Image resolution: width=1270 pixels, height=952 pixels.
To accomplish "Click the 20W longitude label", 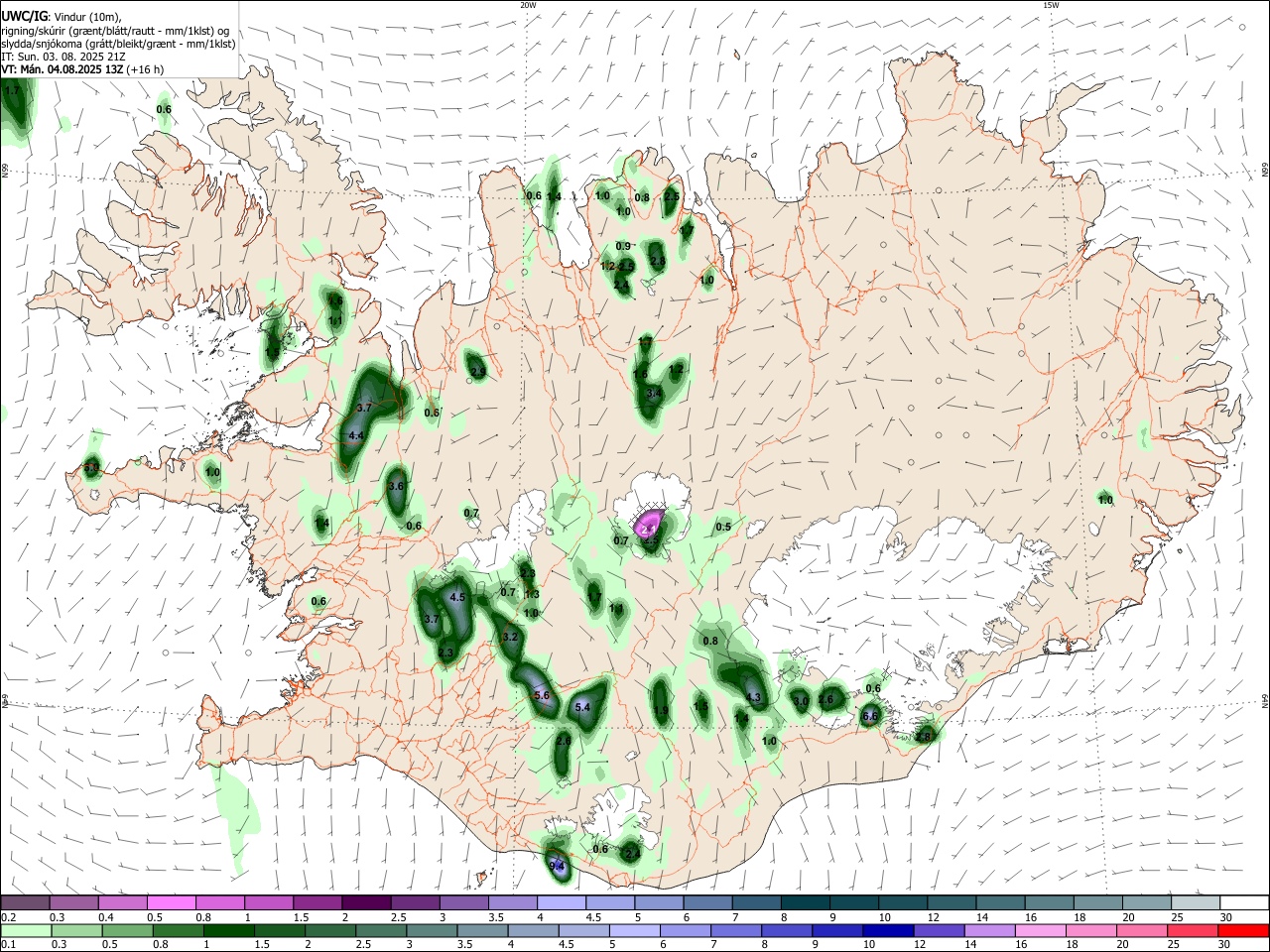I will tap(529, 5).
